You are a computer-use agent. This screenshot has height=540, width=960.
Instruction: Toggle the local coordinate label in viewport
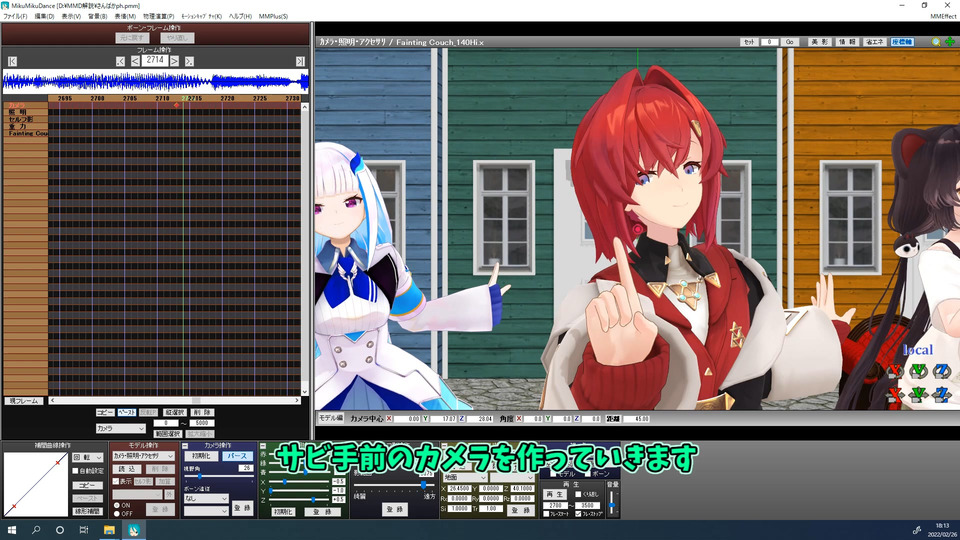pyautogui.click(x=917, y=350)
